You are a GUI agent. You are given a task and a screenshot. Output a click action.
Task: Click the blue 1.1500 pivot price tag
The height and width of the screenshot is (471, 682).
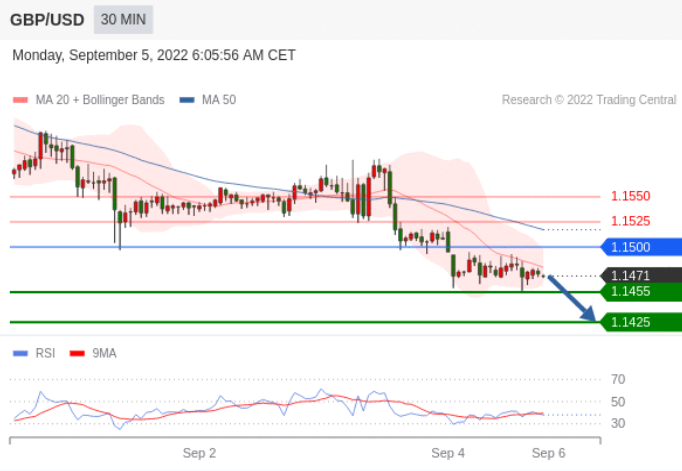(641, 247)
